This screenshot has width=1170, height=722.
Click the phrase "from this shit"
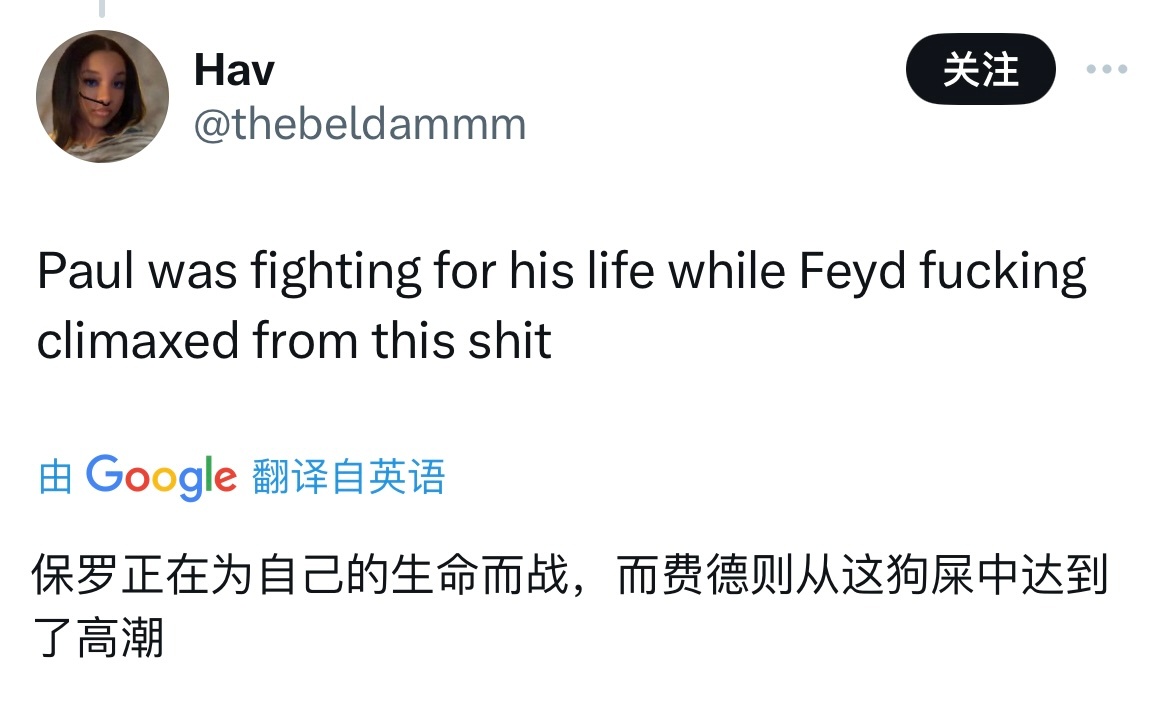tap(402, 341)
